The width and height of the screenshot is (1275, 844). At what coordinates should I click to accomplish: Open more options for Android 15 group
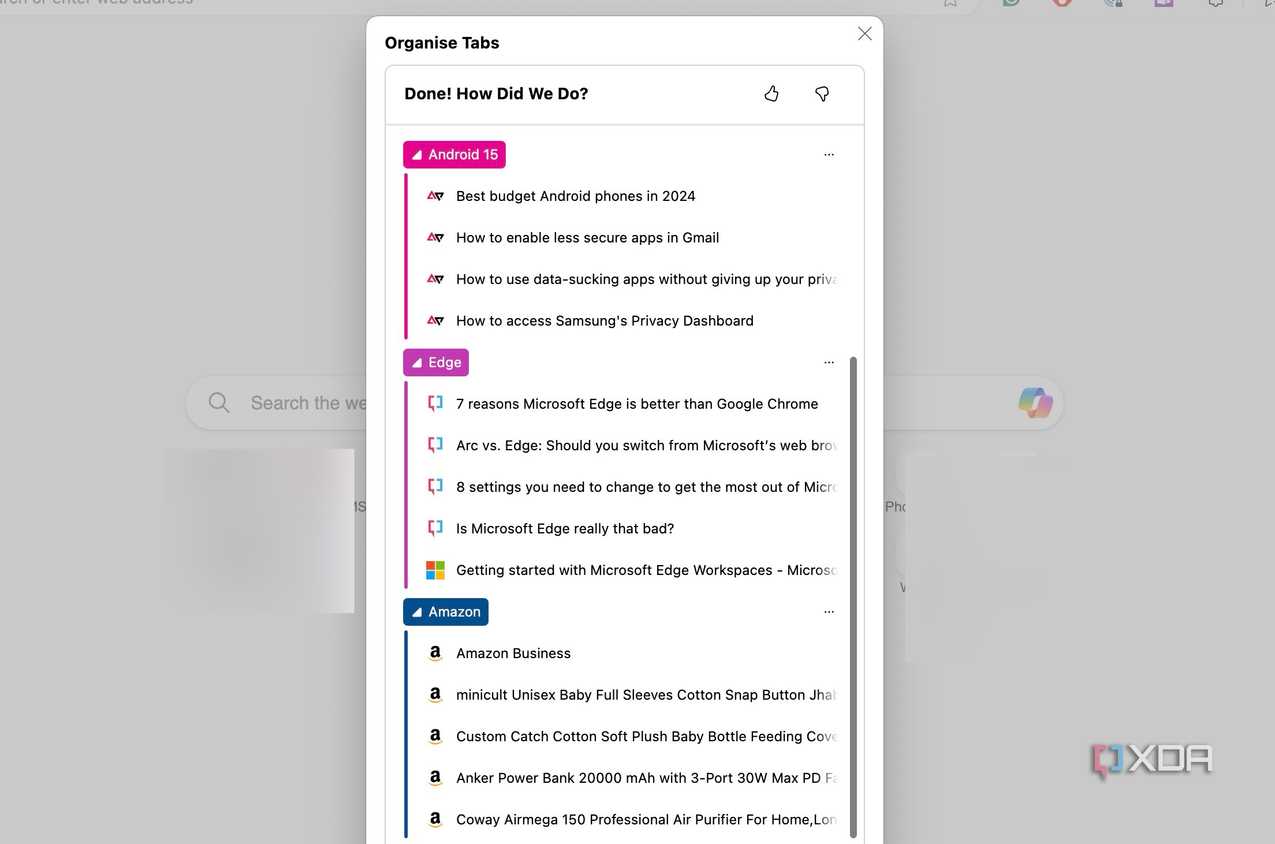click(x=829, y=155)
